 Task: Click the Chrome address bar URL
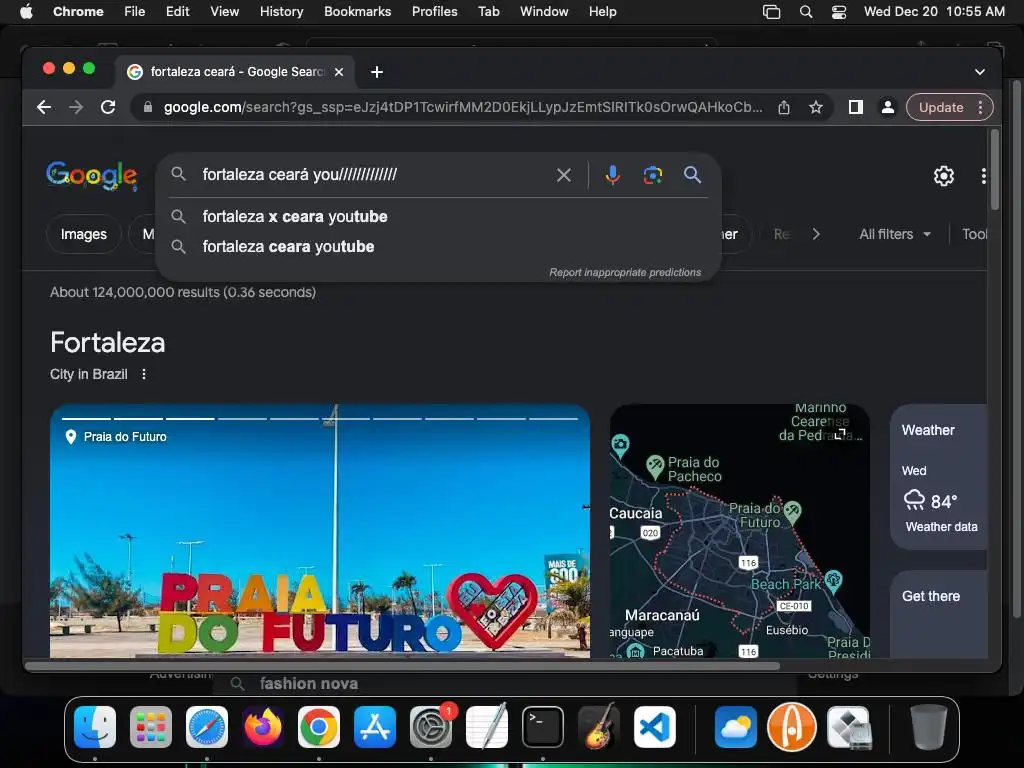pyautogui.click(x=462, y=107)
